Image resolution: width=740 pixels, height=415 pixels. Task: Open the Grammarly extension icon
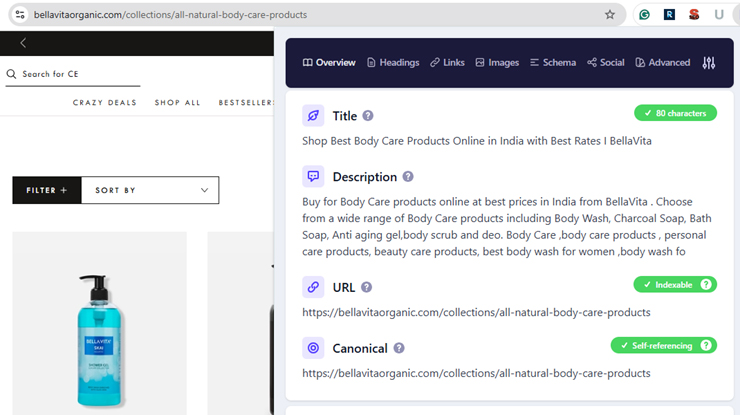(644, 15)
